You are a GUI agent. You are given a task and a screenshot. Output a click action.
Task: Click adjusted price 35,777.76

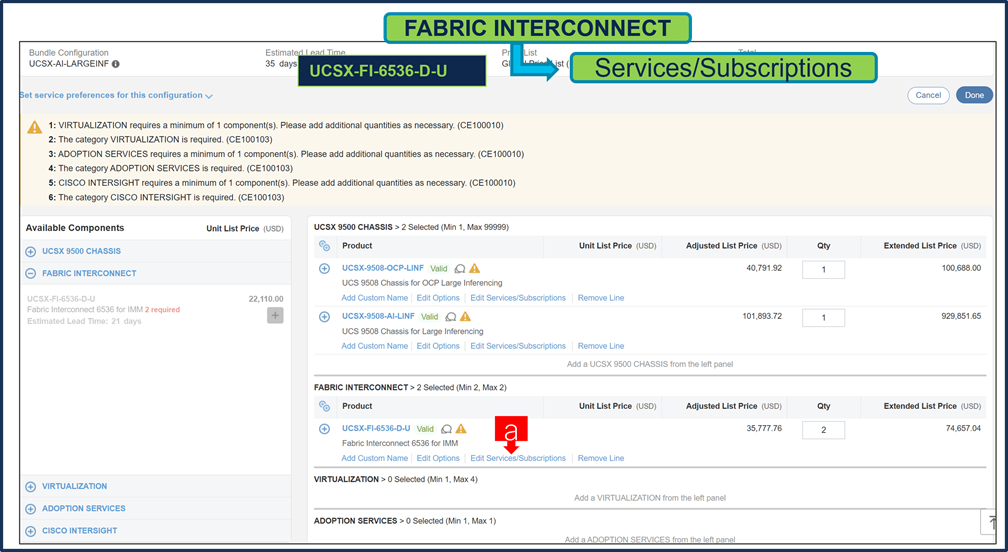(764, 428)
